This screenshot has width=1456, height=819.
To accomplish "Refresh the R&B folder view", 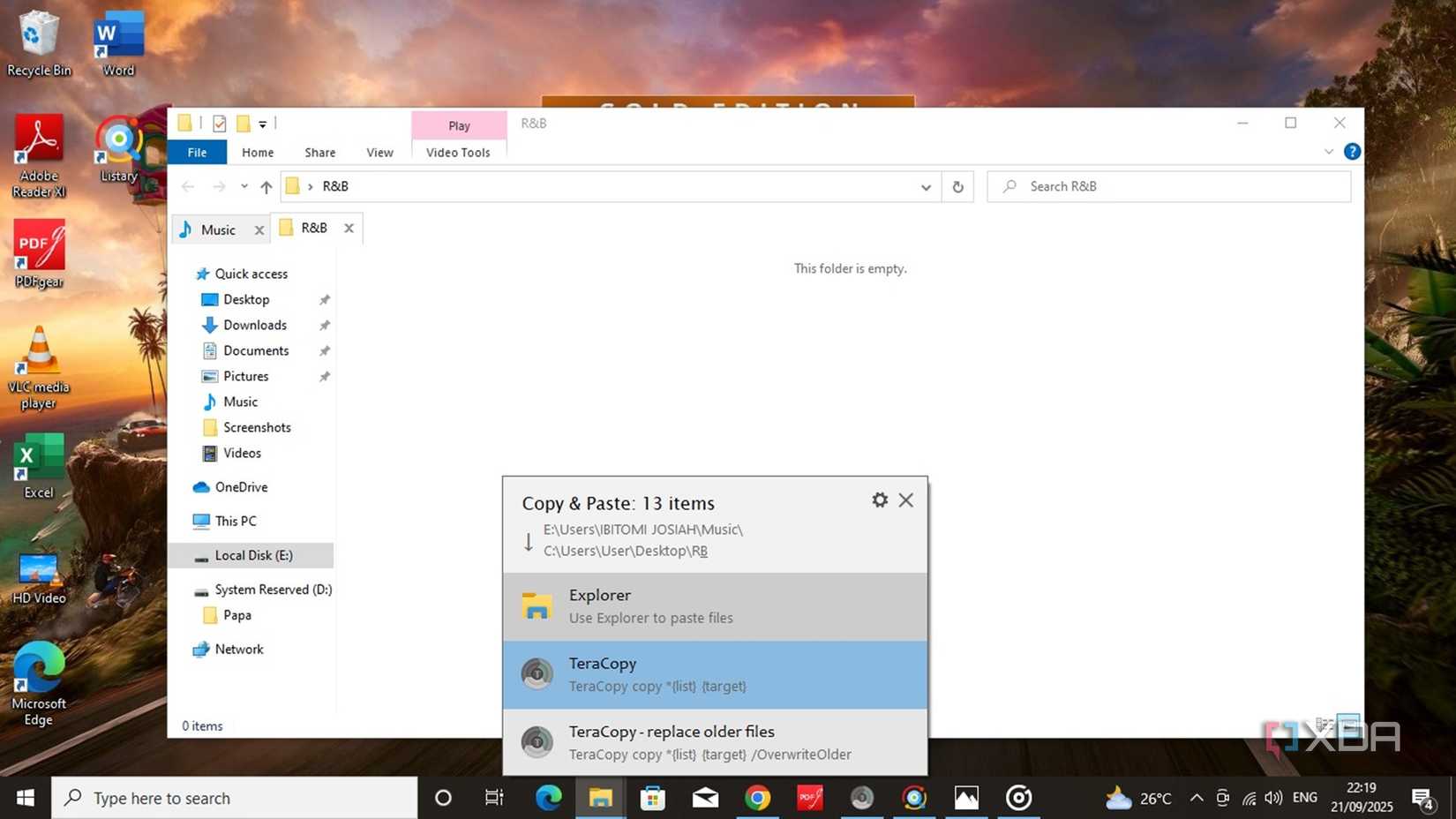I will click(x=957, y=186).
